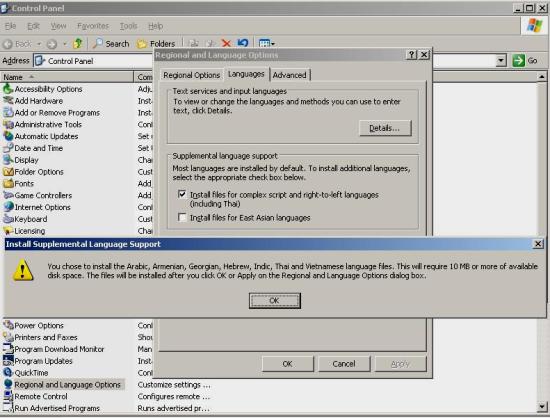
Task: Open the Internet Options icon
Action: (x=8, y=207)
